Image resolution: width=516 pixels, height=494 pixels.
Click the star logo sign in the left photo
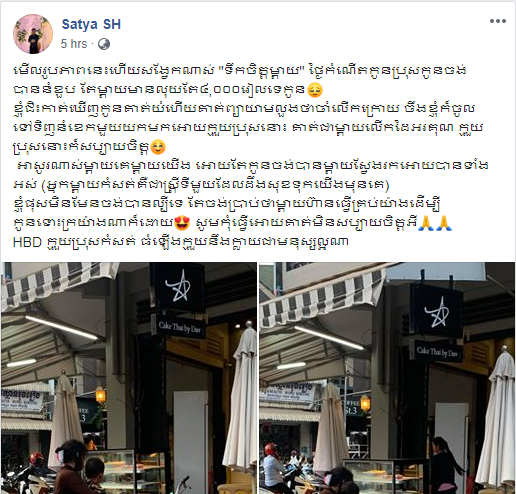pyautogui.click(x=177, y=287)
